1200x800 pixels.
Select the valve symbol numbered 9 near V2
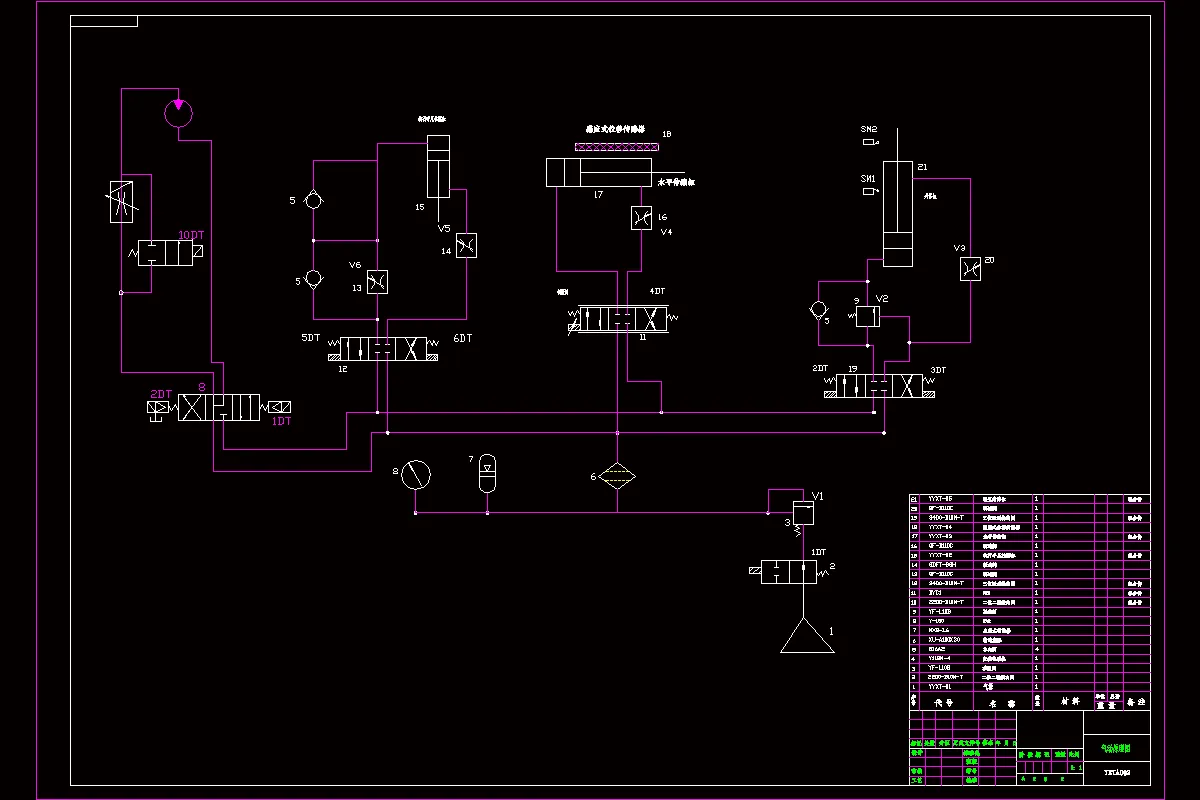click(869, 317)
